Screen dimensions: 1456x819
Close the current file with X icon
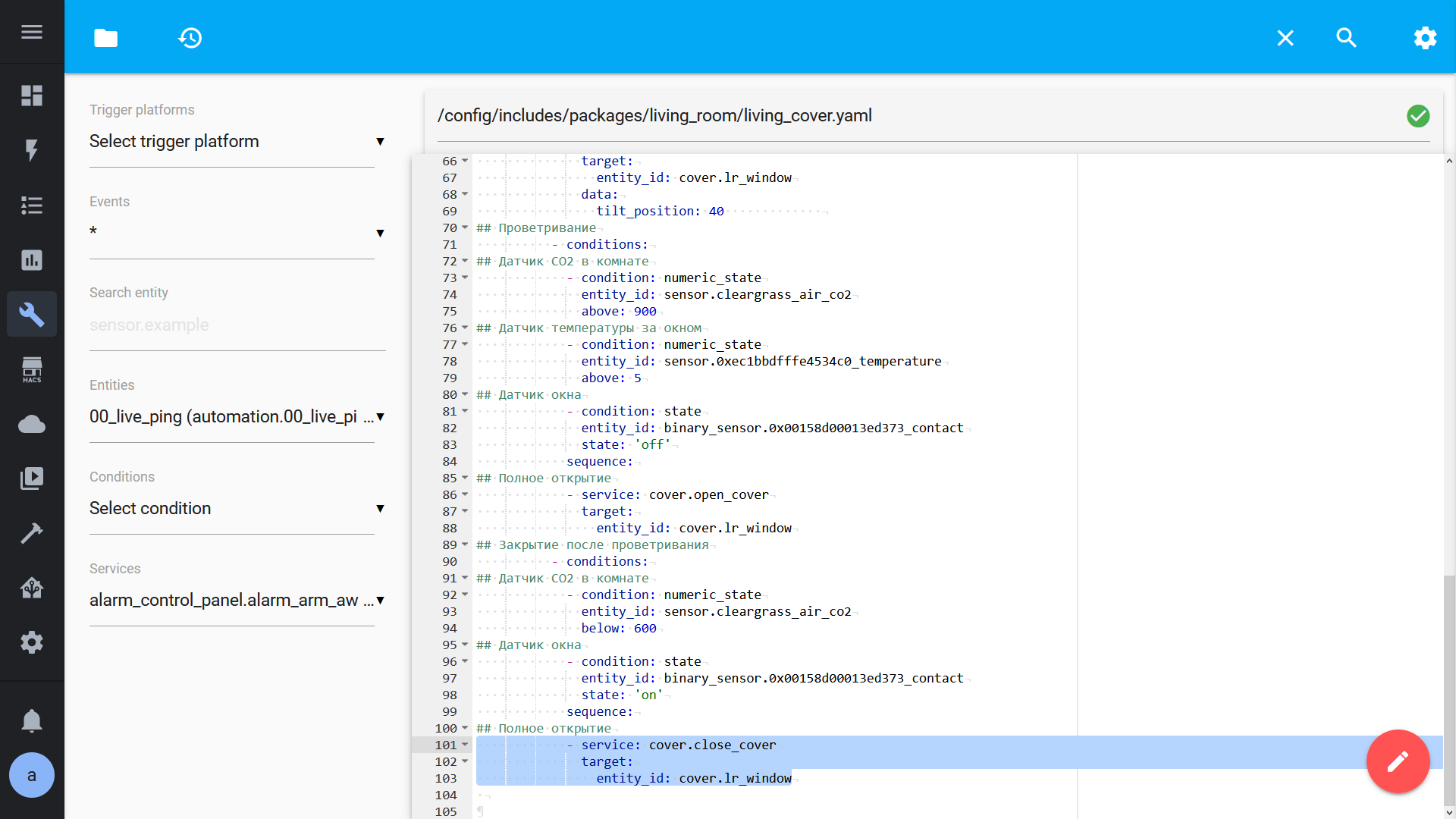[x=1285, y=38]
